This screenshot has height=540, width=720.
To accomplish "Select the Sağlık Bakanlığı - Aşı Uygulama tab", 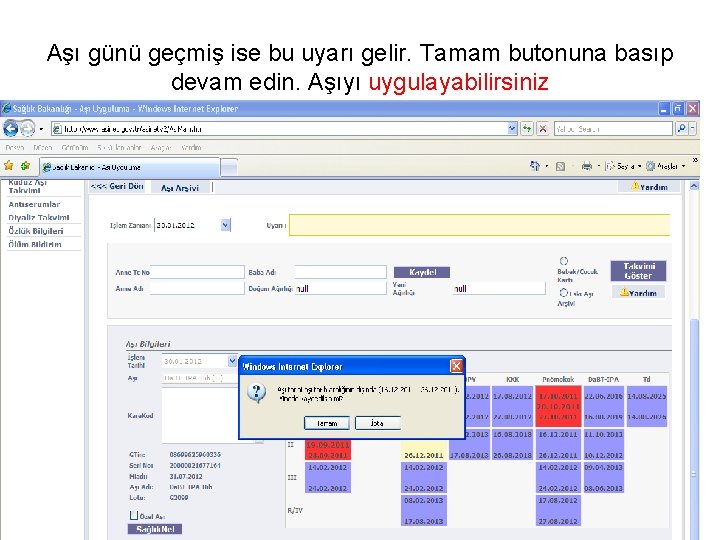I will click(x=130, y=167).
